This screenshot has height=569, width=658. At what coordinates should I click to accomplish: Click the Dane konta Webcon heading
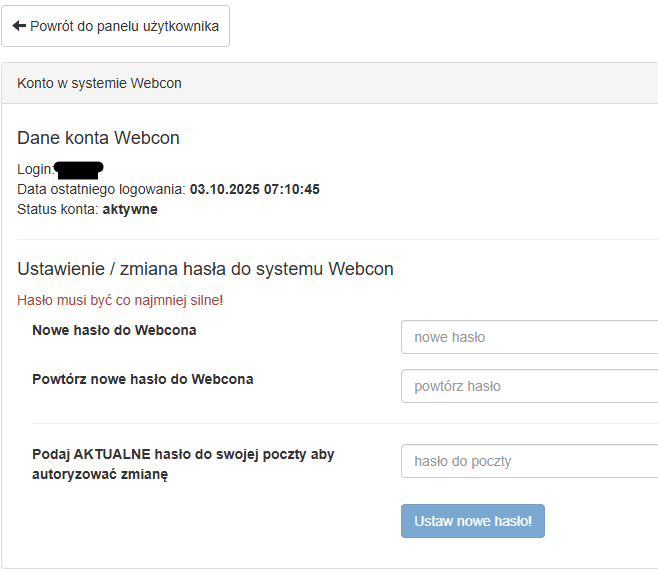[98, 138]
